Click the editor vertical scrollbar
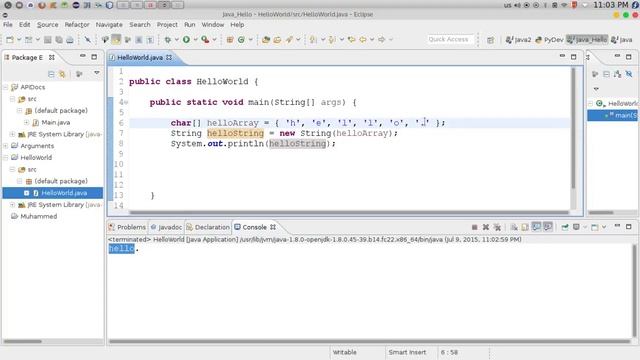Screen dimensions: 640x360 [573, 127]
